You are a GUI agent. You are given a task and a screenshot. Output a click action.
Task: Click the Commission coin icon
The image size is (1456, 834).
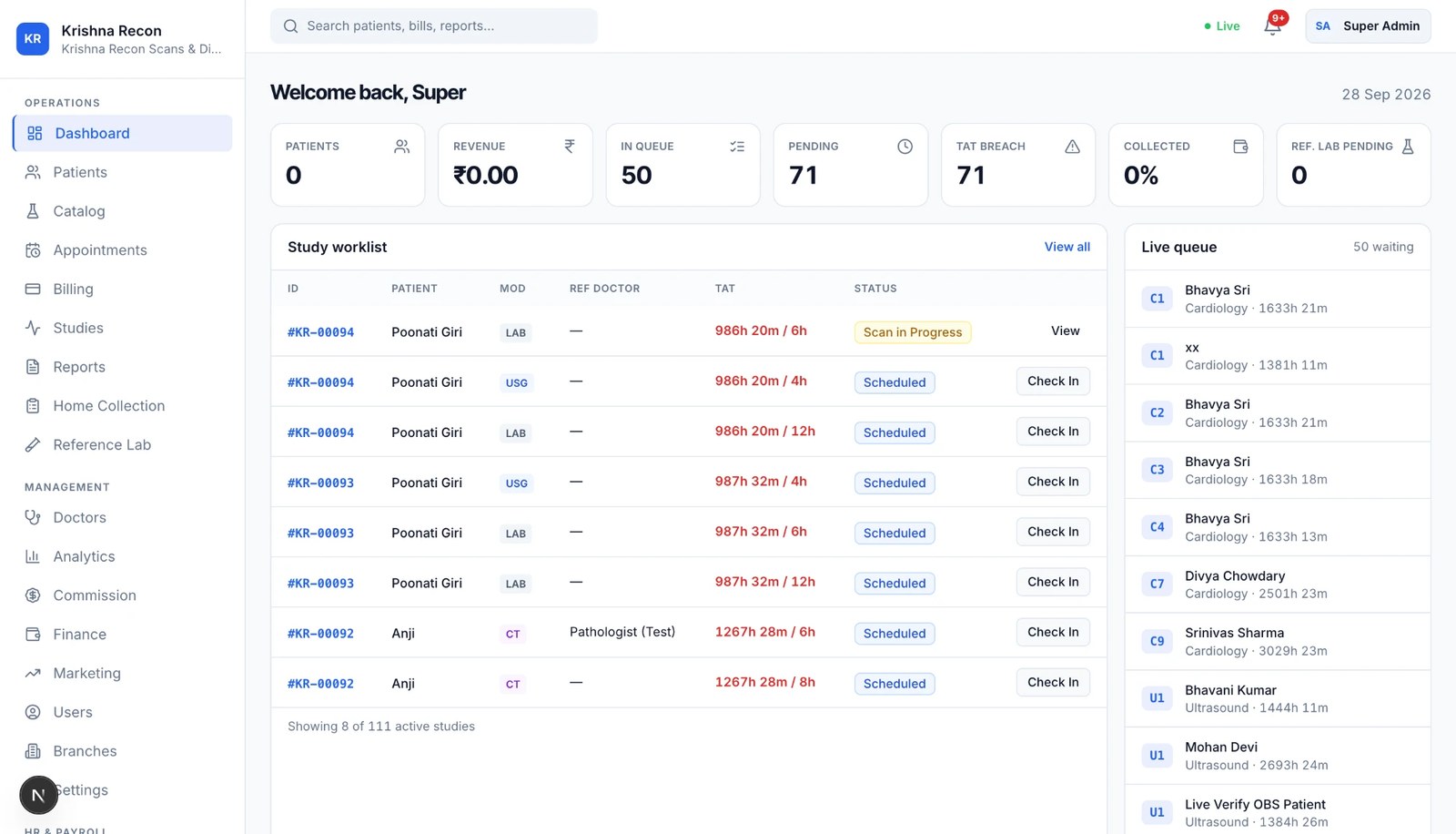pos(33,595)
